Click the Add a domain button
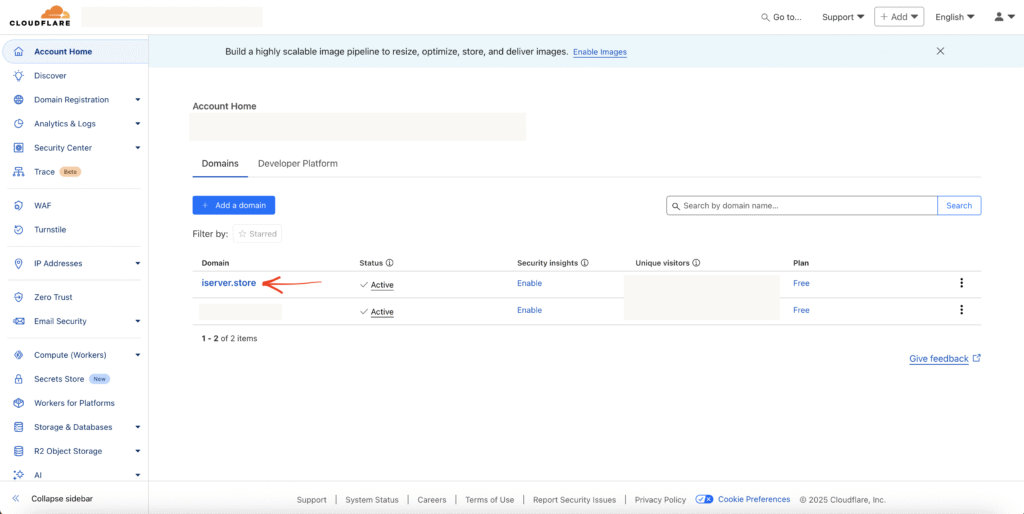The height and width of the screenshot is (514, 1024). pos(234,205)
